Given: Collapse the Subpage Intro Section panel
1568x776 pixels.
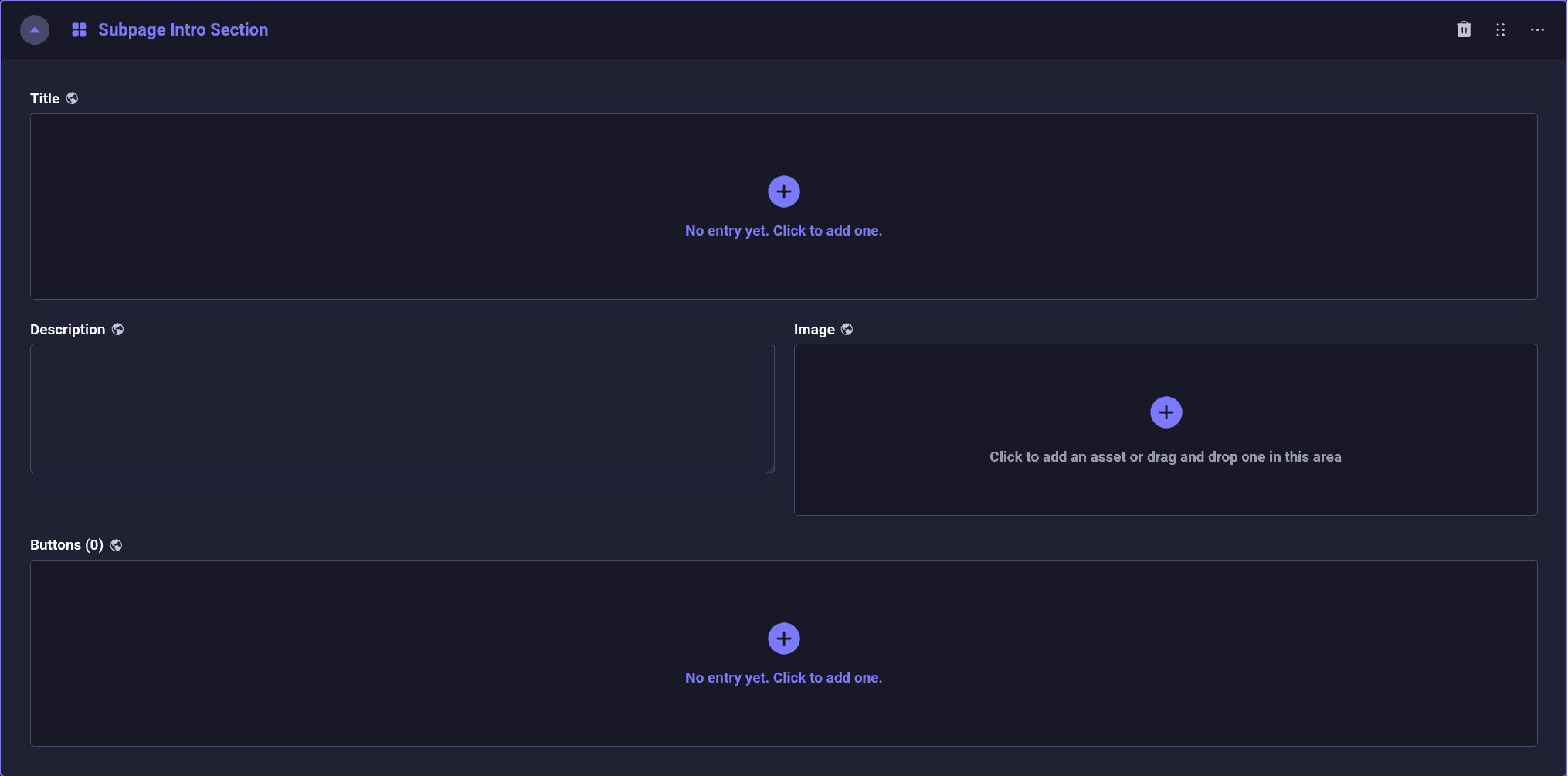Looking at the screenshot, I should [x=35, y=30].
